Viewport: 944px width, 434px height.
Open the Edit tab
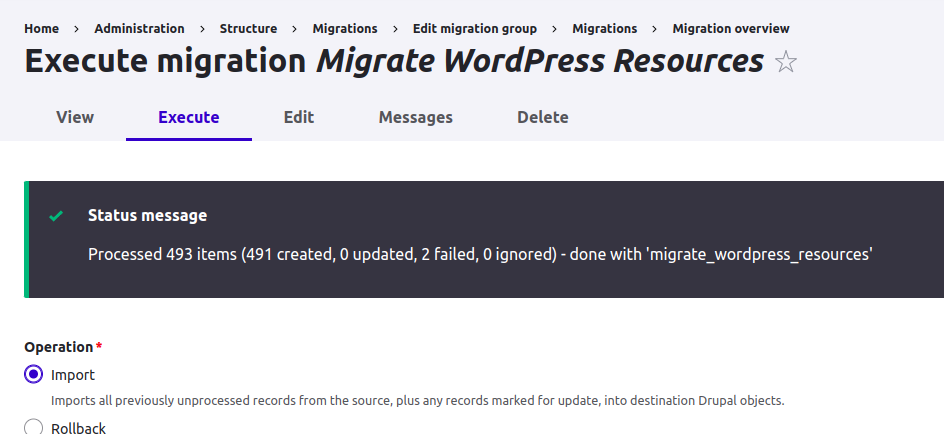(x=299, y=117)
